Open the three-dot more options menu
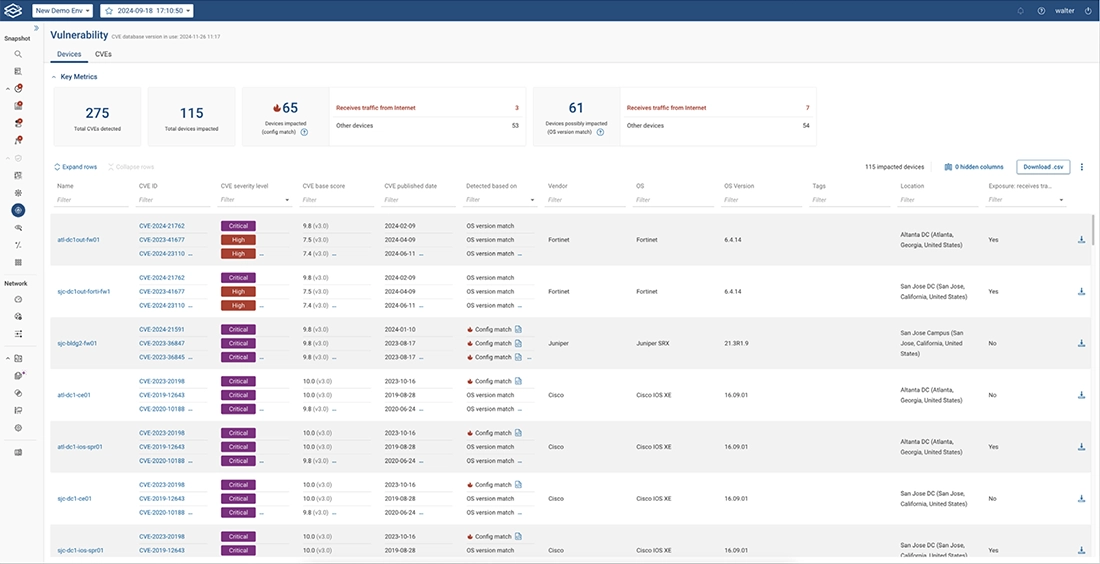 1081,167
